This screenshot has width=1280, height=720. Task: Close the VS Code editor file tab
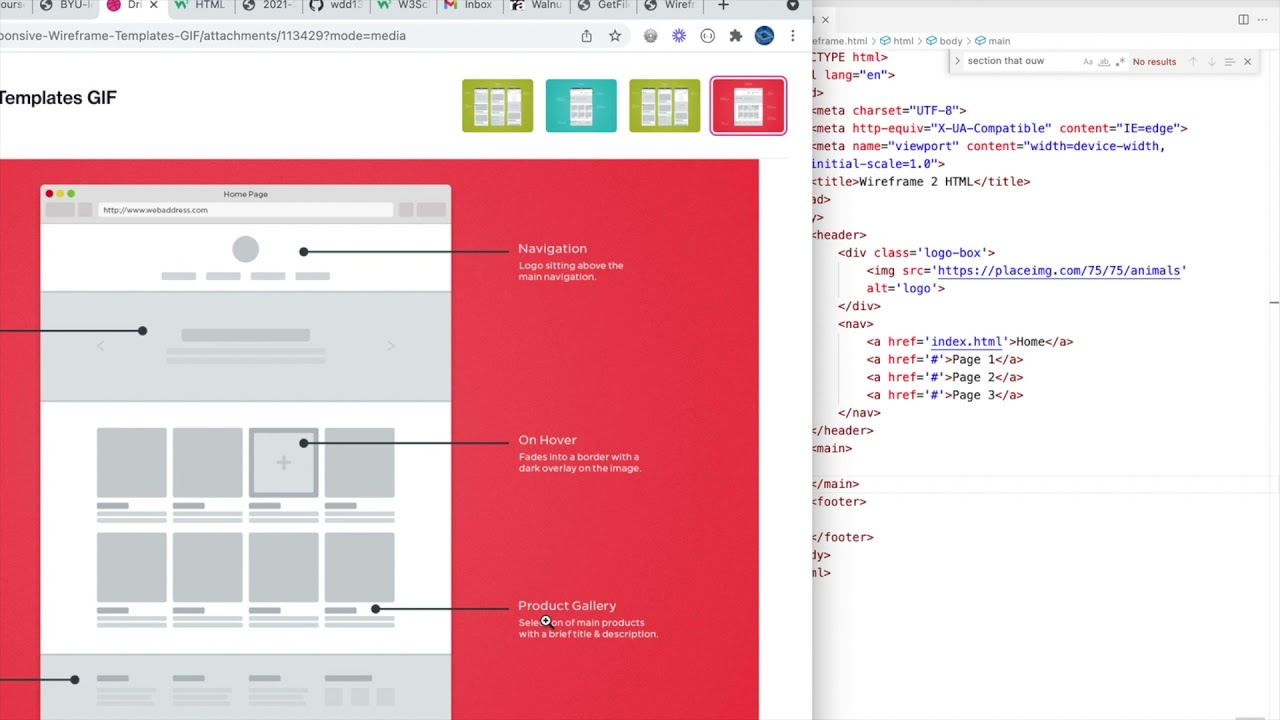pos(825,19)
